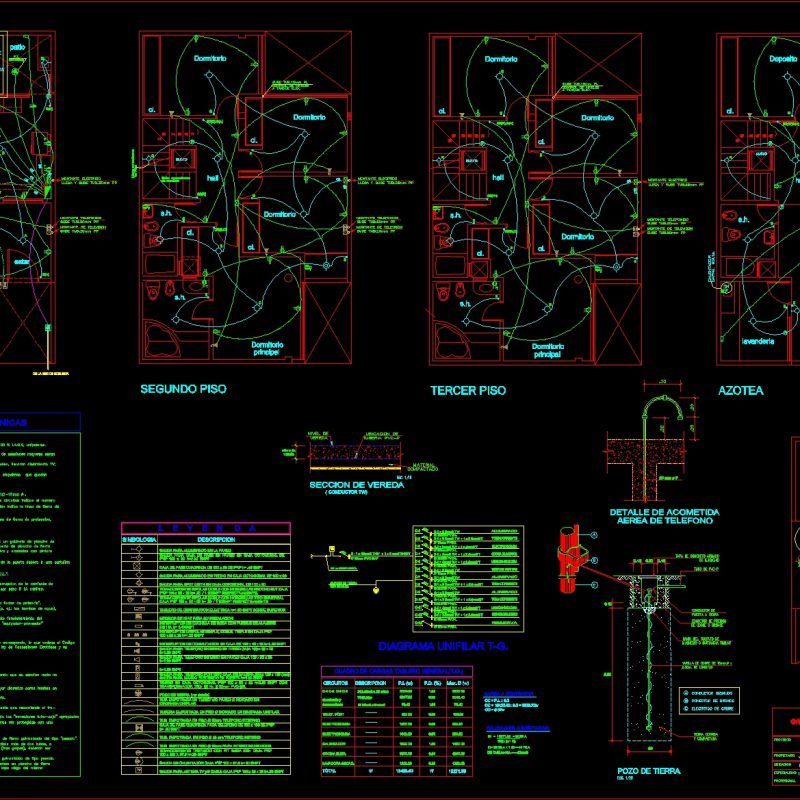The height and width of the screenshot is (800, 800).
Task: Click the electric meter symbol in the Diagrama Unifilar
Action: tap(331, 548)
